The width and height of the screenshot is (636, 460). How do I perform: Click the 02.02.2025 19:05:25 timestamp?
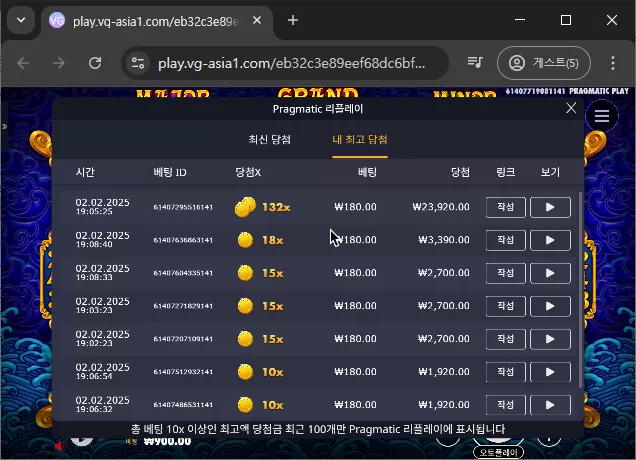[x=102, y=206]
